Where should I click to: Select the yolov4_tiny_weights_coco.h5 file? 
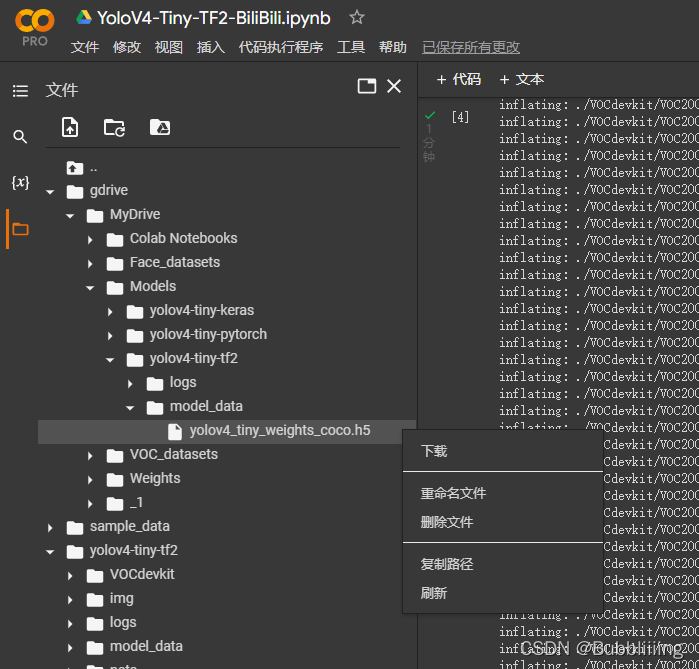pos(227,431)
